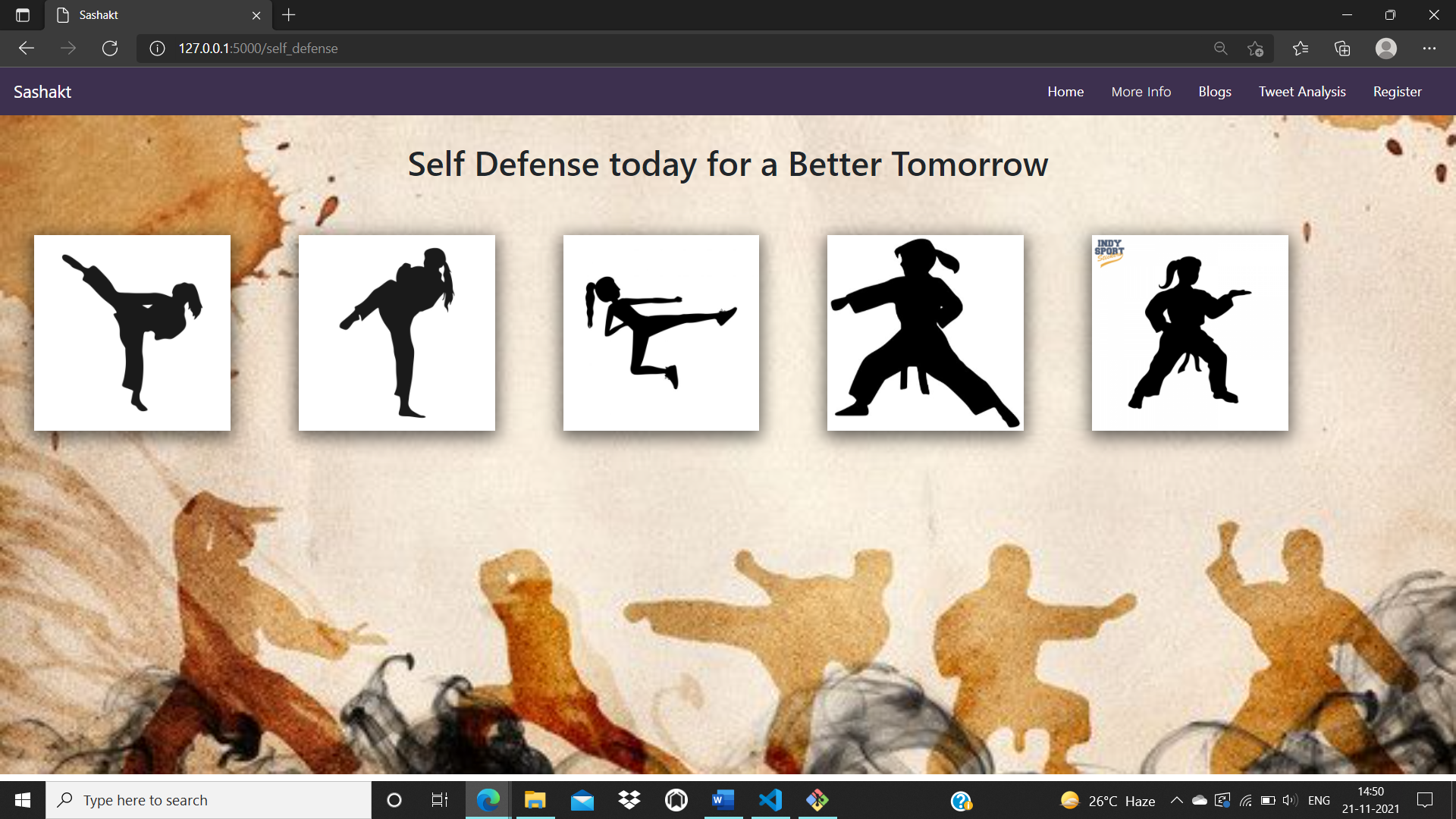This screenshot has height=819, width=1456.
Task: Open the browser Collections icon
Action: [x=1342, y=49]
